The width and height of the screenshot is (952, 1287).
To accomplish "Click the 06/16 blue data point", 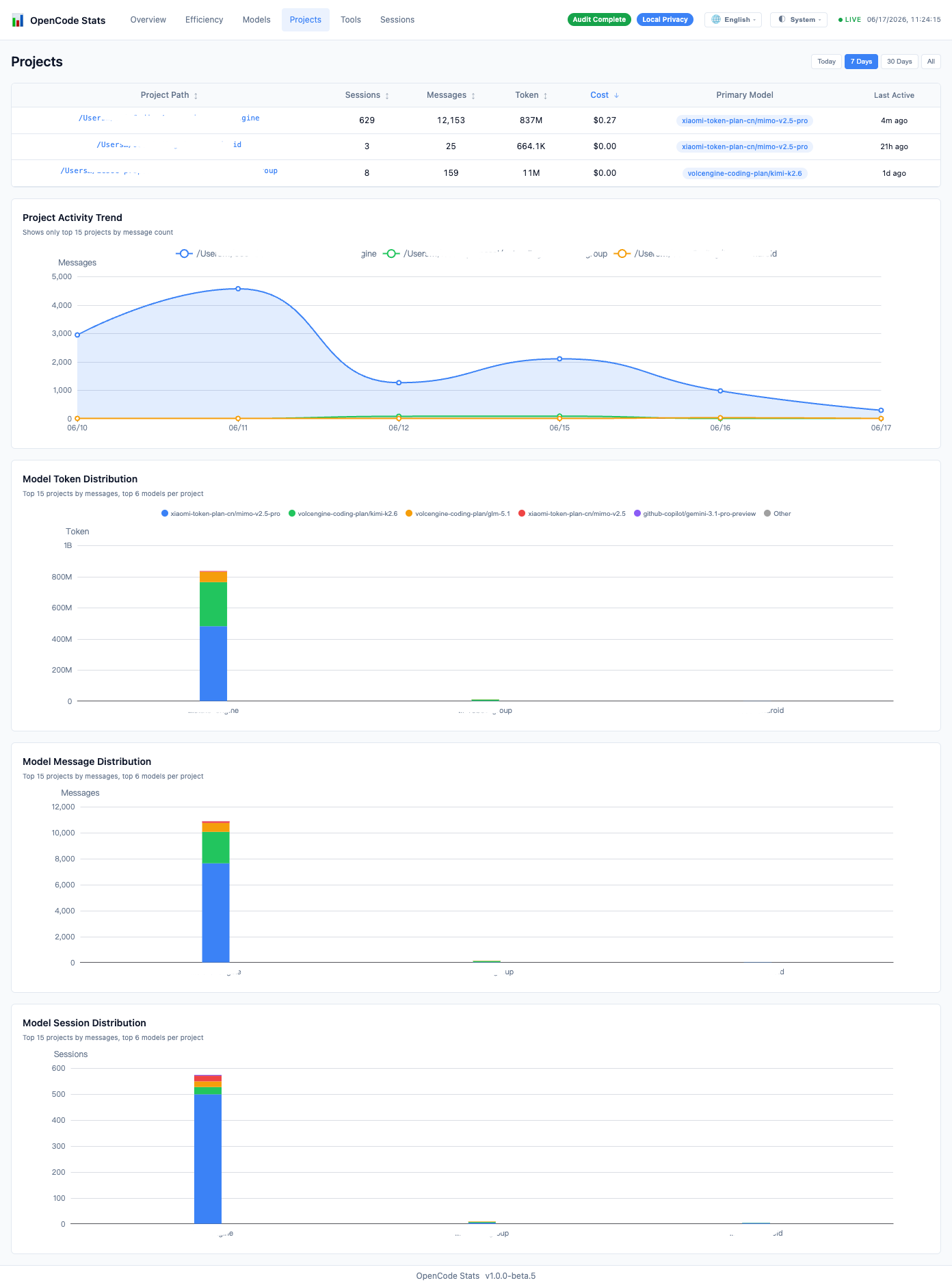I will (x=720, y=391).
